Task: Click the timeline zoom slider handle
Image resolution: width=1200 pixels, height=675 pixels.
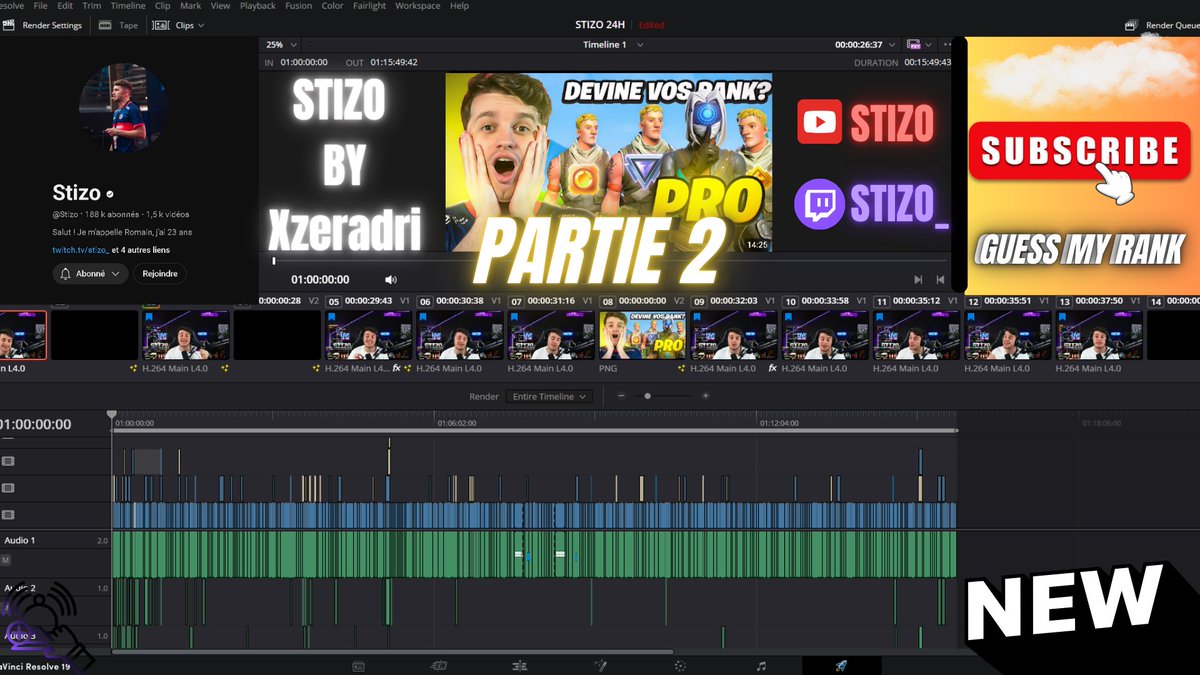Action: [648, 396]
